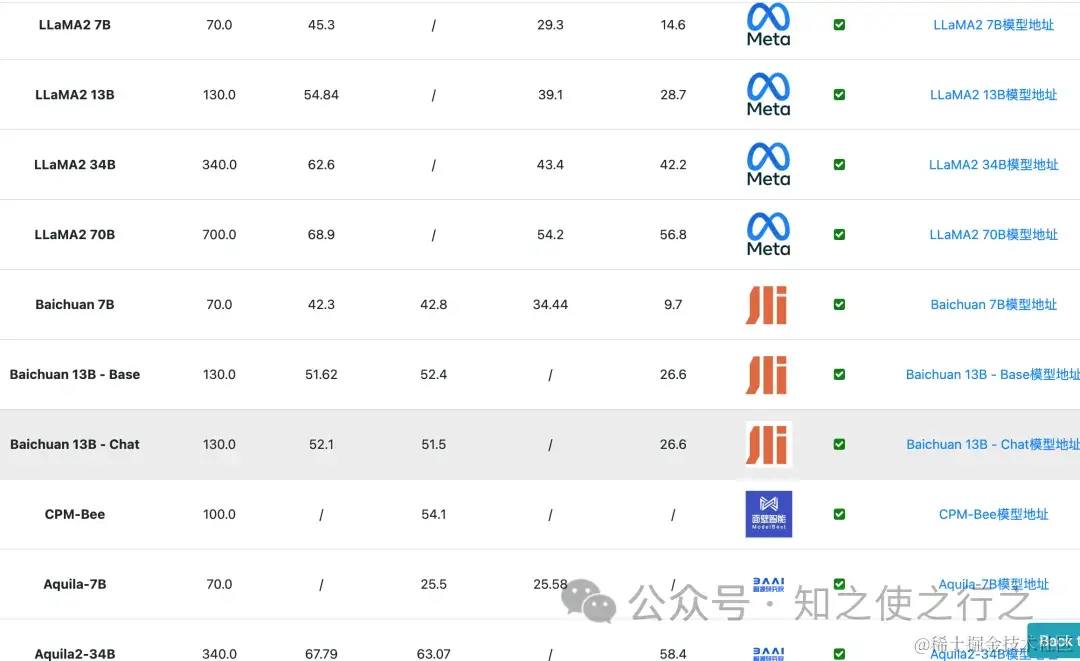Toggle the green checkbox in Baichuan 7B row
This screenshot has width=1080, height=661.
pos(839,304)
